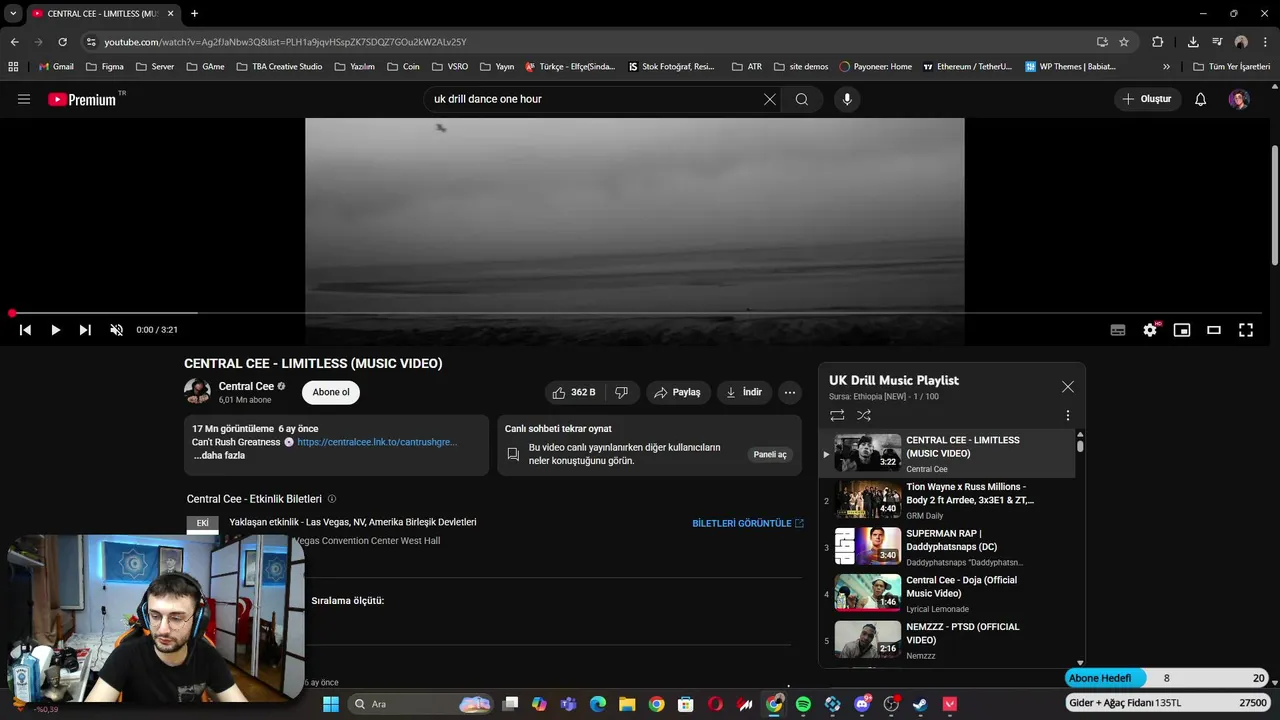Toggle playlist shuffle
The height and width of the screenshot is (720, 1280).
click(x=864, y=415)
